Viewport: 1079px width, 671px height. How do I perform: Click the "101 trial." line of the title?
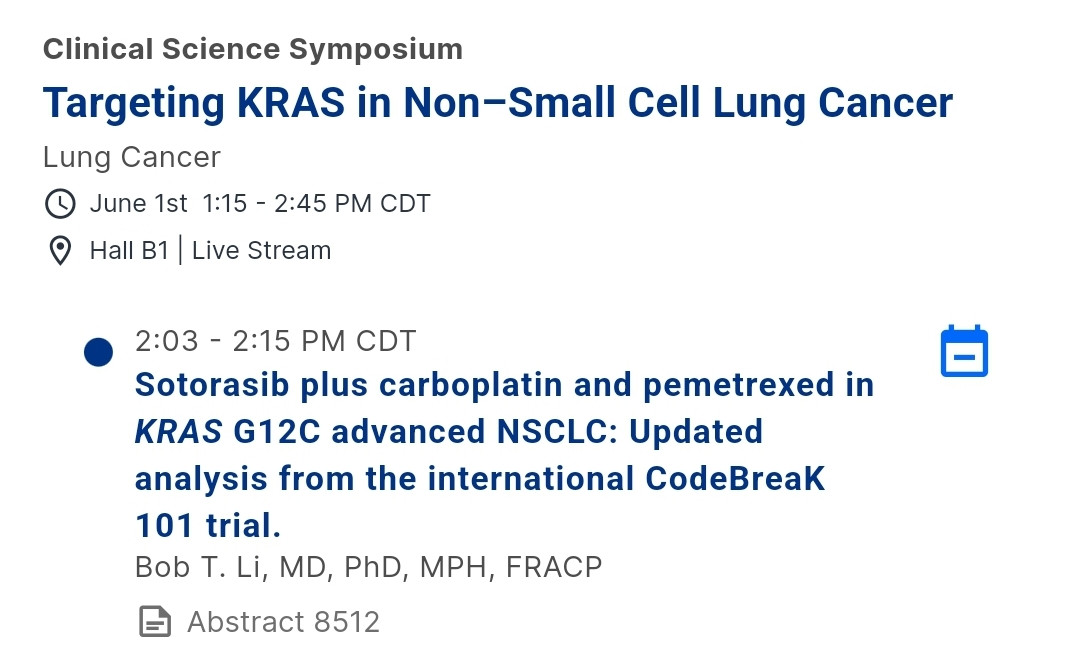(208, 526)
